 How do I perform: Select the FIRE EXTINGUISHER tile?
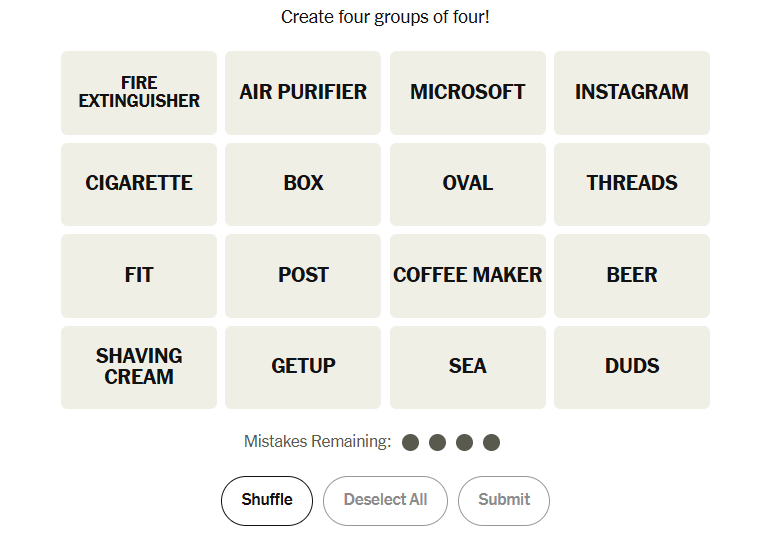click(139, 93)
